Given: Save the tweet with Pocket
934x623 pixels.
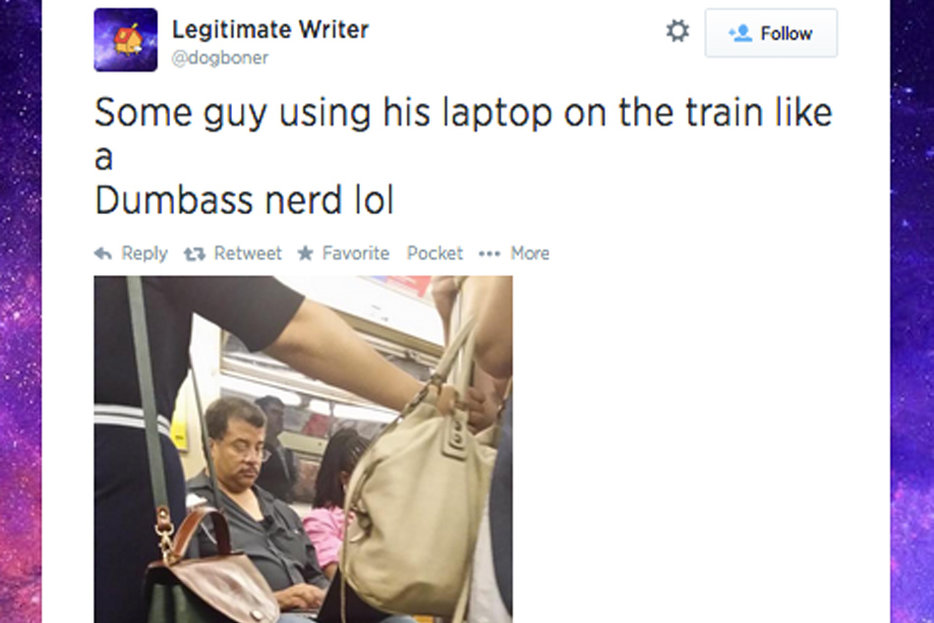Looking at the screenshot, I should click(435, 253).
